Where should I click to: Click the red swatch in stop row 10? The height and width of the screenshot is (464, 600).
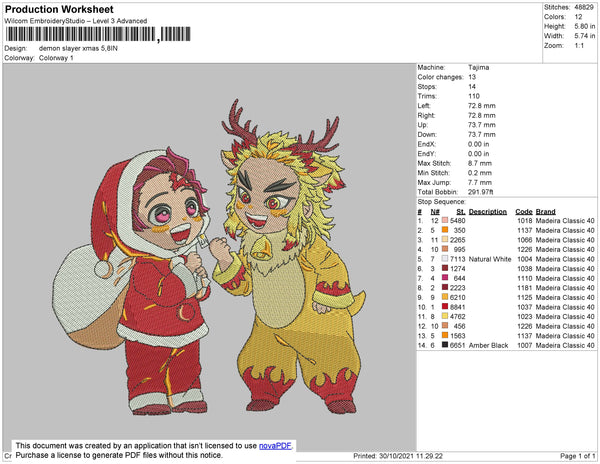point(445,306)
